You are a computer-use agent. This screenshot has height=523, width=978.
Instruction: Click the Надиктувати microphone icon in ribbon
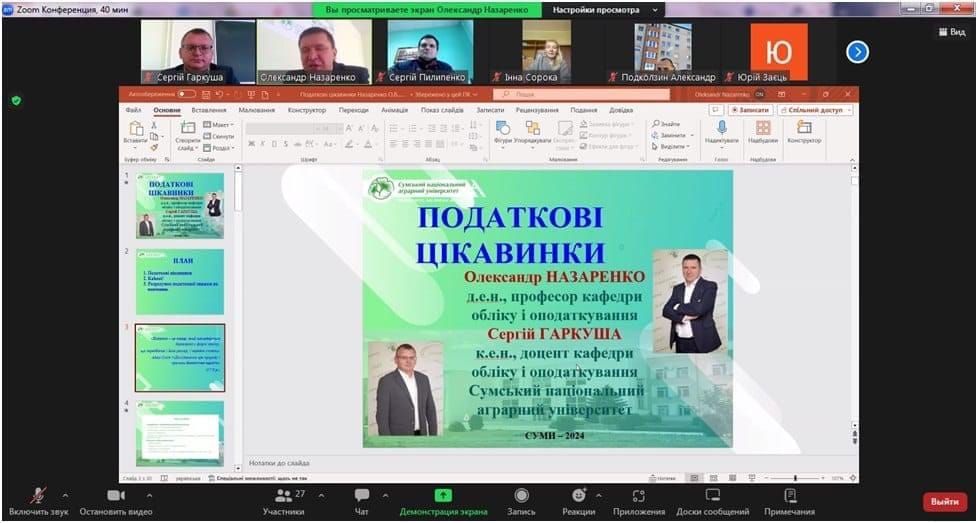tap(721, 128)
